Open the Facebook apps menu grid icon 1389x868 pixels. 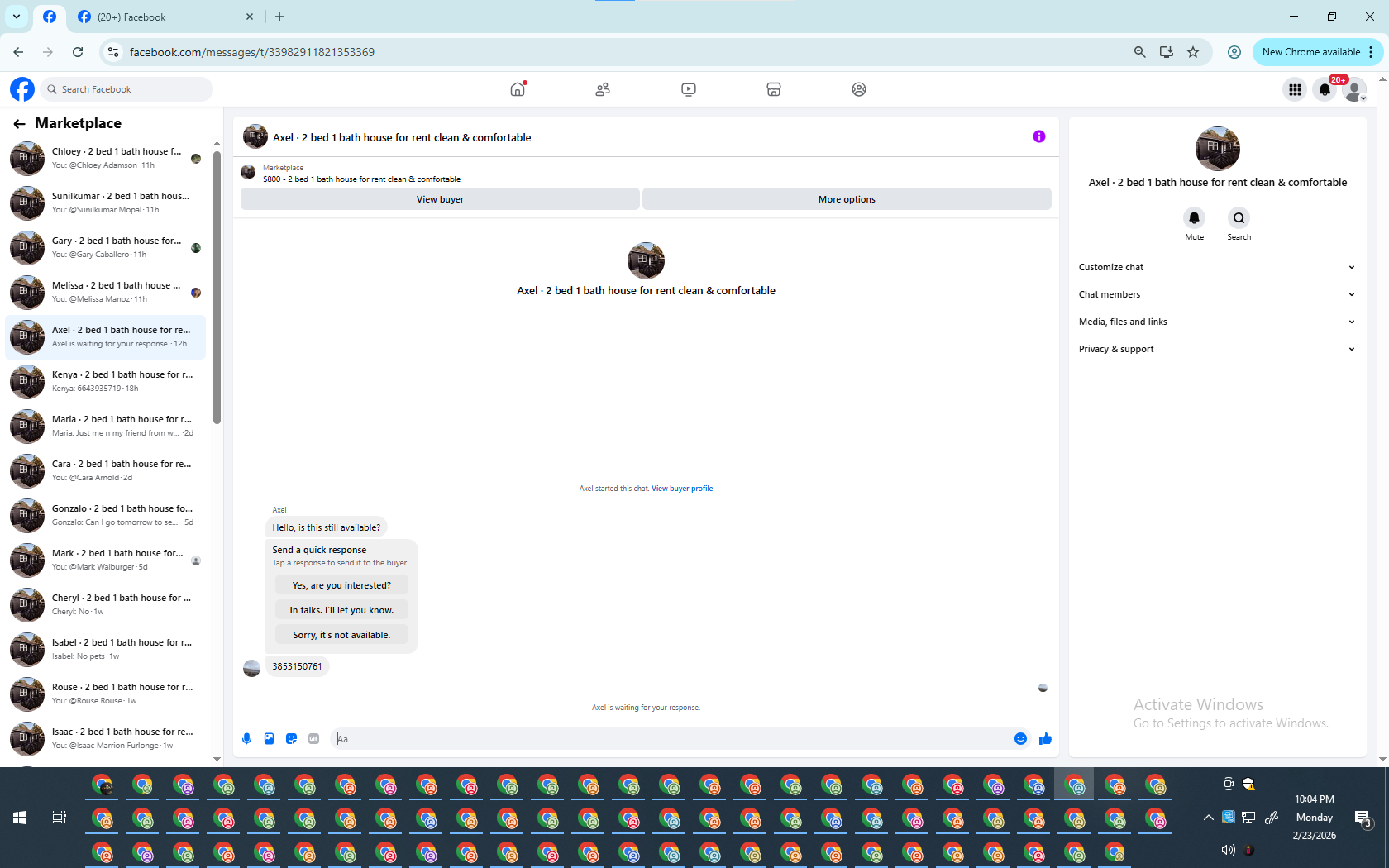[x=1295, y=89]
